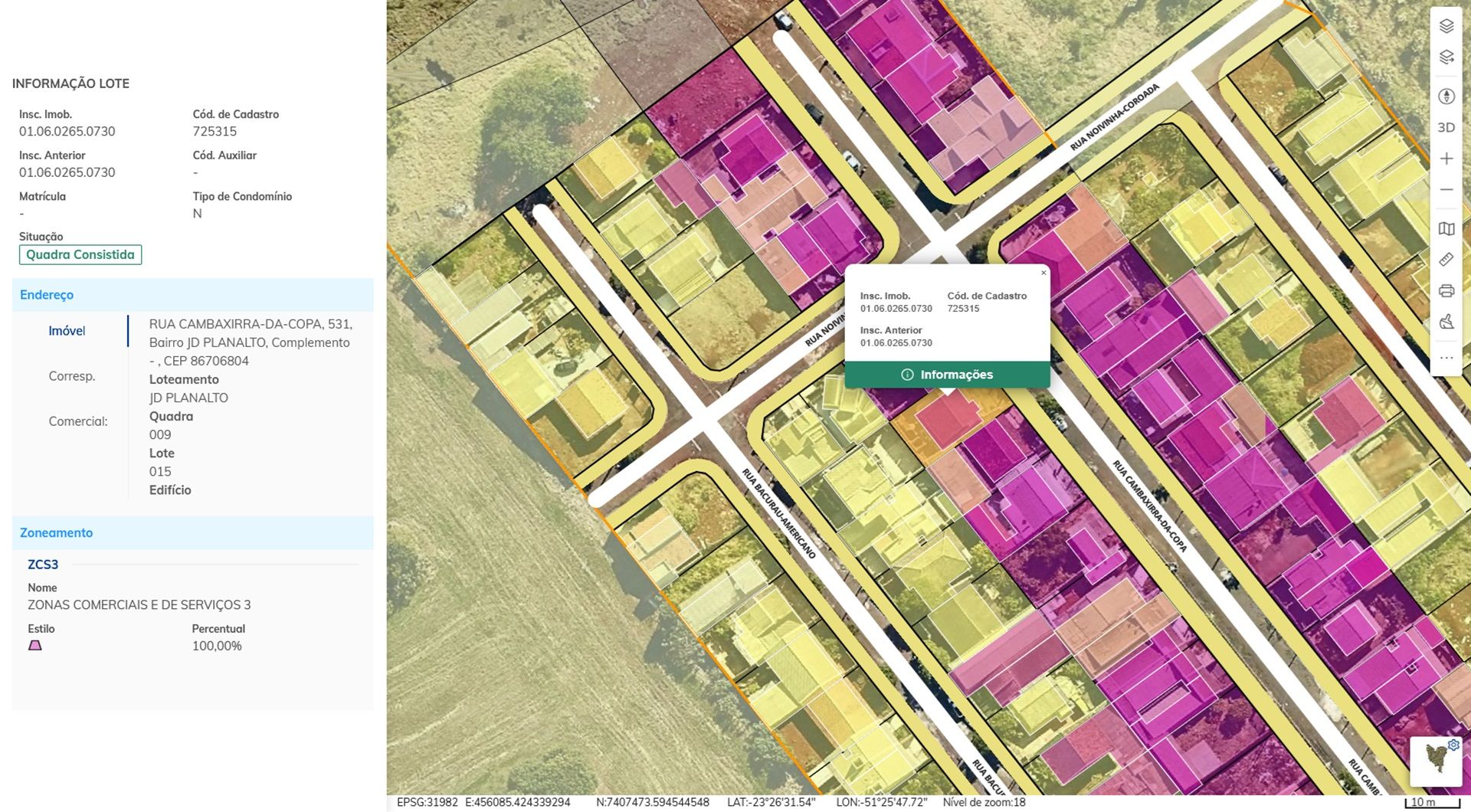Clear map with the broom tool
This screenshot has height=812, width=1471.
1446,322
